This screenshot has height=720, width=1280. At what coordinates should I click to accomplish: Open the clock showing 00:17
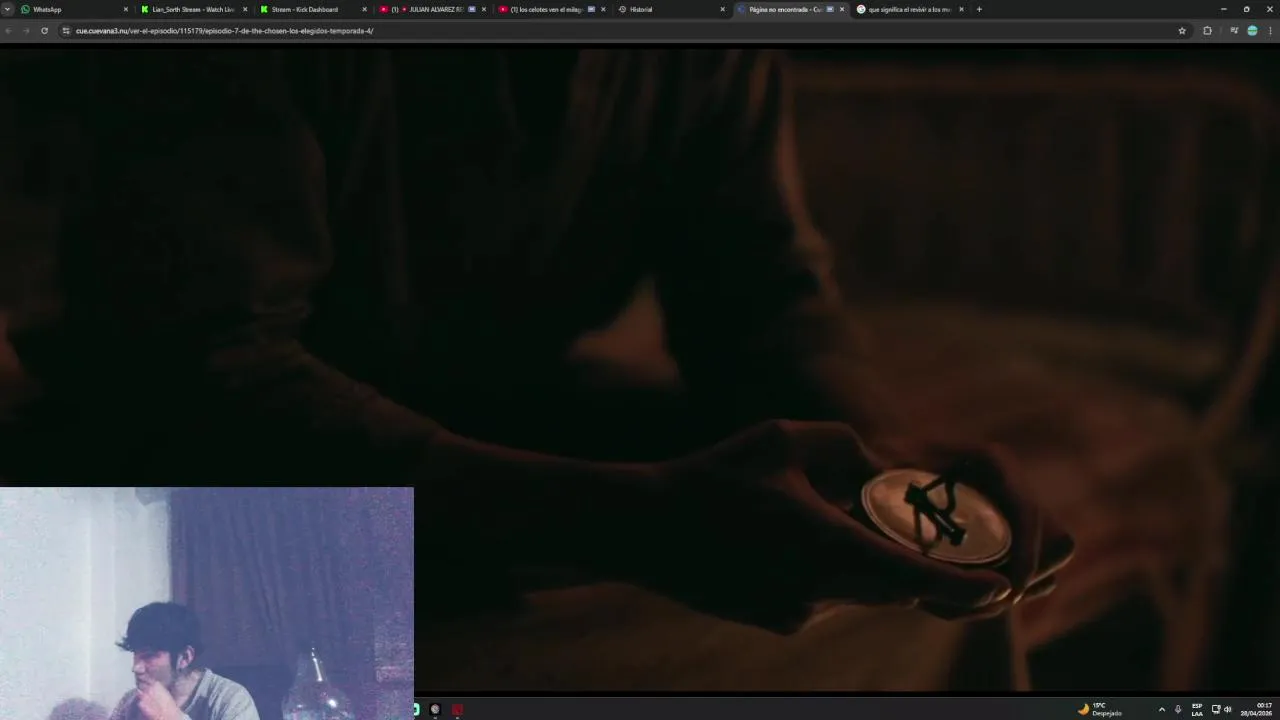point(1258,709)
